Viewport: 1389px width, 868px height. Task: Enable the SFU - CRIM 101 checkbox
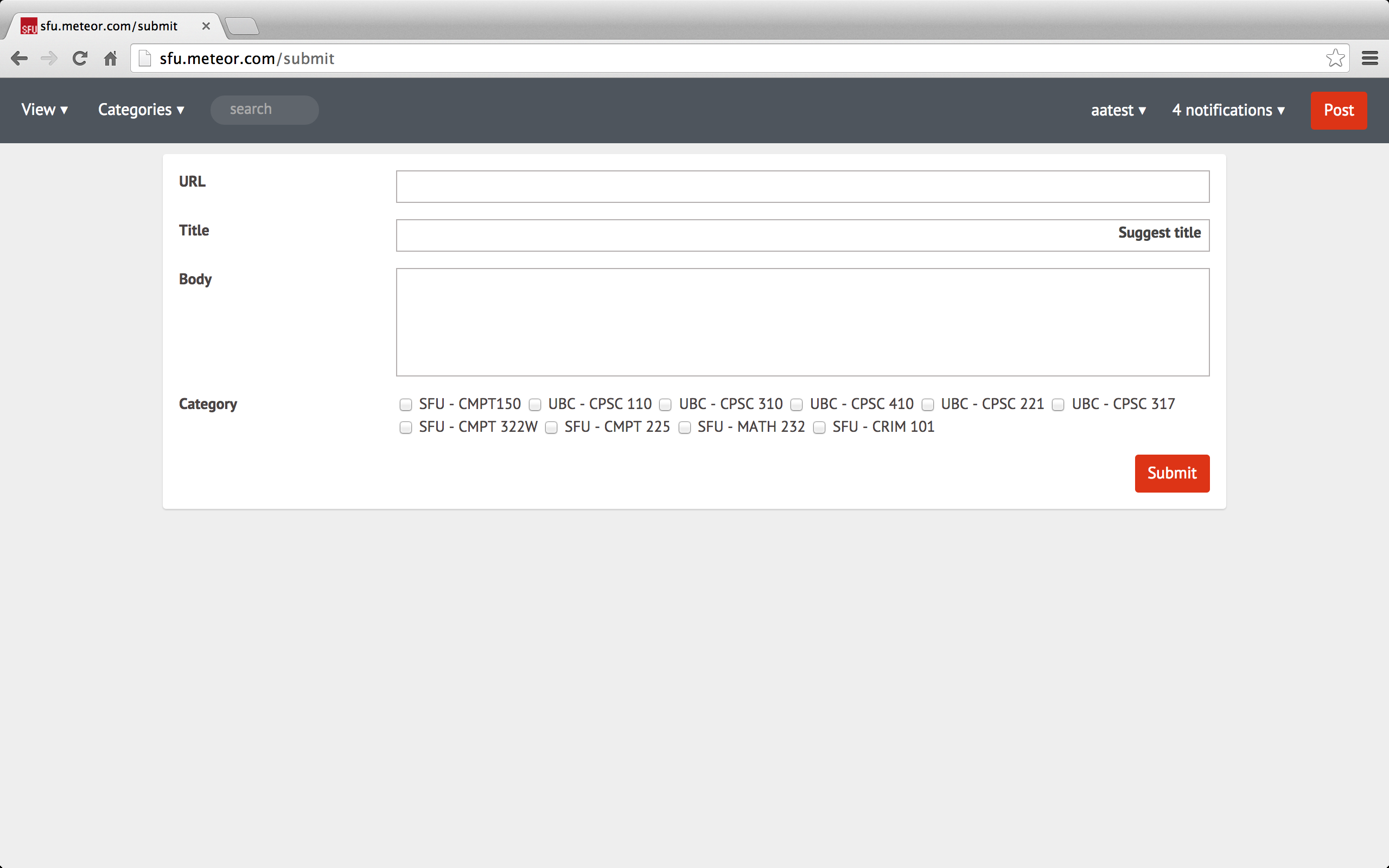click(x=819, y=427)
